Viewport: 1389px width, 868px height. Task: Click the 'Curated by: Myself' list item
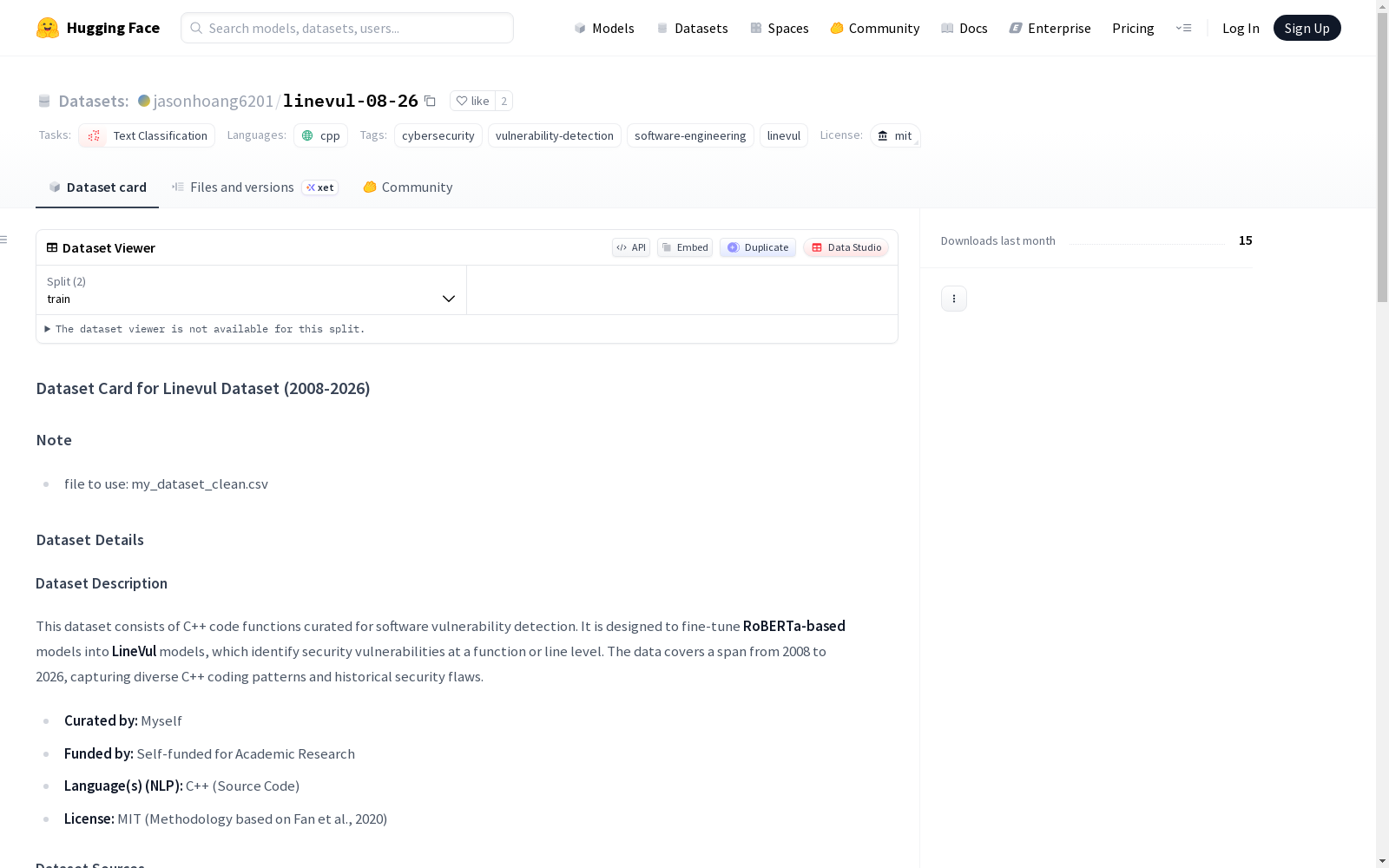(123, 720)
